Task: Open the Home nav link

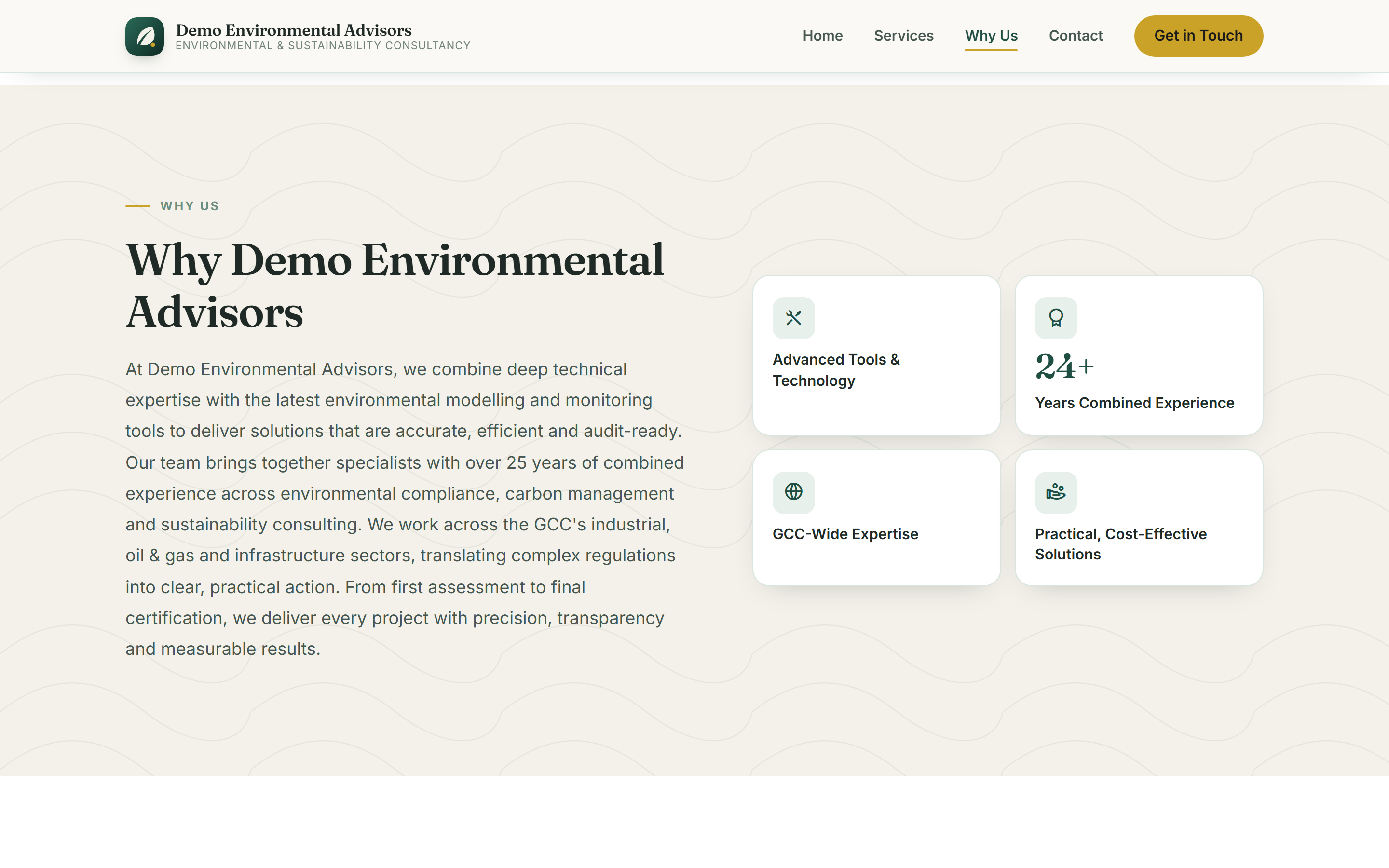Action: (822, 36)
